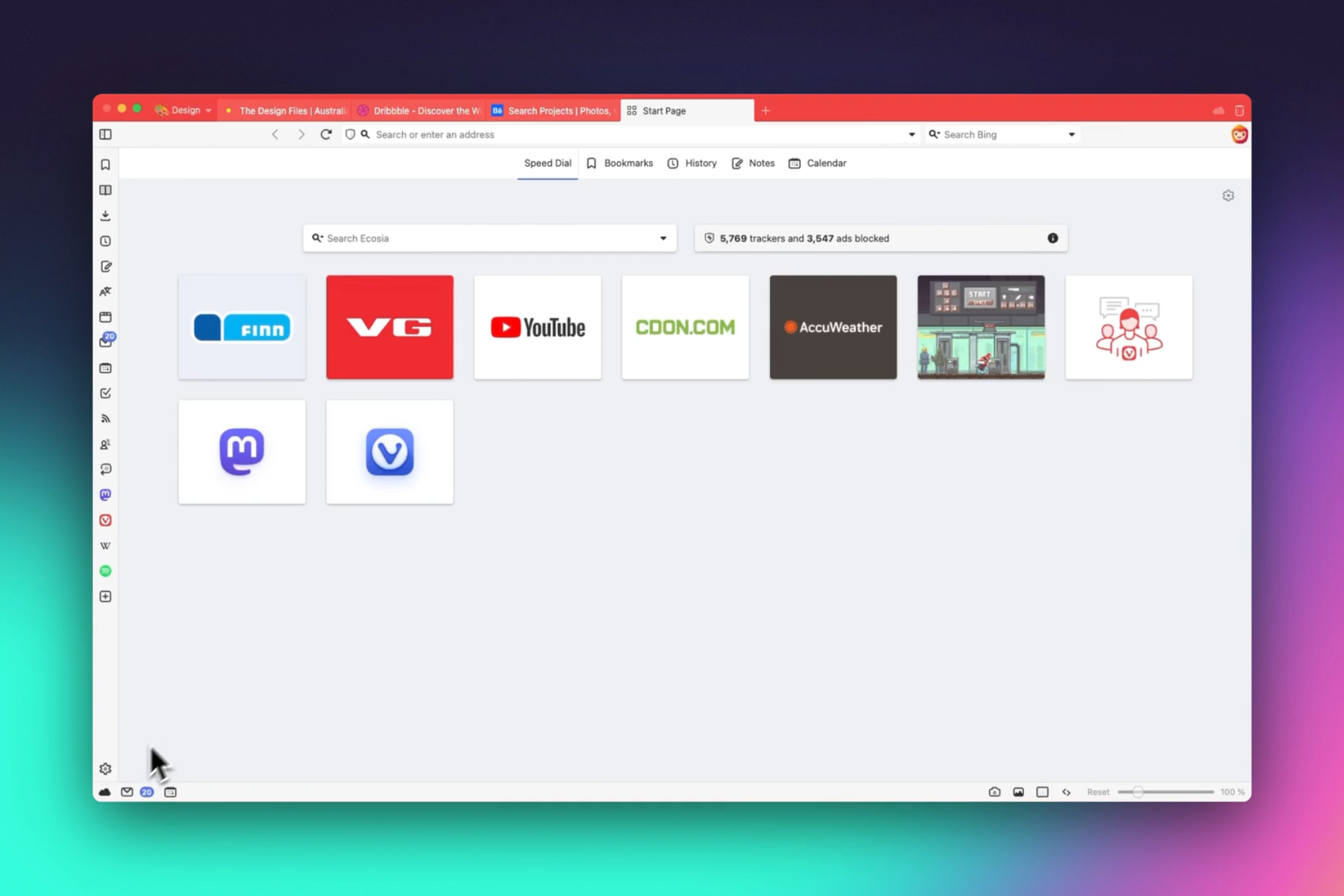Viewport: 1344px width, 896px height.
Task: Open the Notes panel in the sidebar
Action: [x=106, y=266]
